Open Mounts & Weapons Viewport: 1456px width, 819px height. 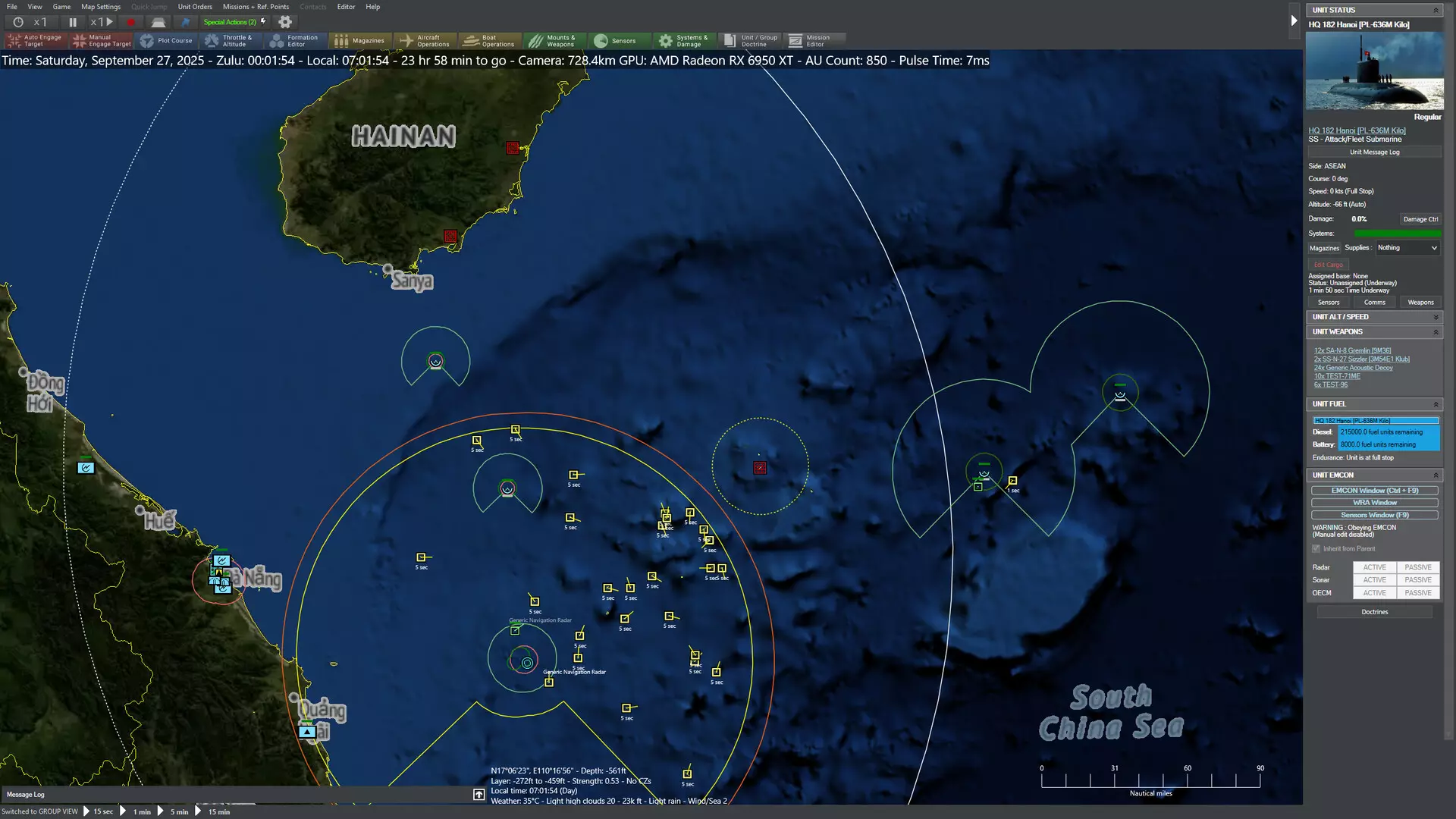pos(554,41)
